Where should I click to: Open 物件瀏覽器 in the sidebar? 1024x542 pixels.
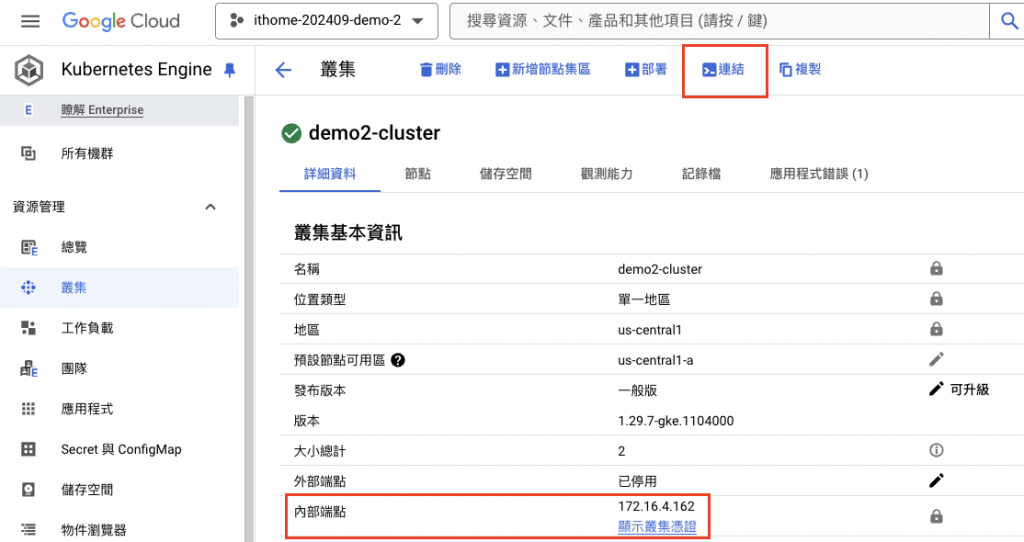93,530
